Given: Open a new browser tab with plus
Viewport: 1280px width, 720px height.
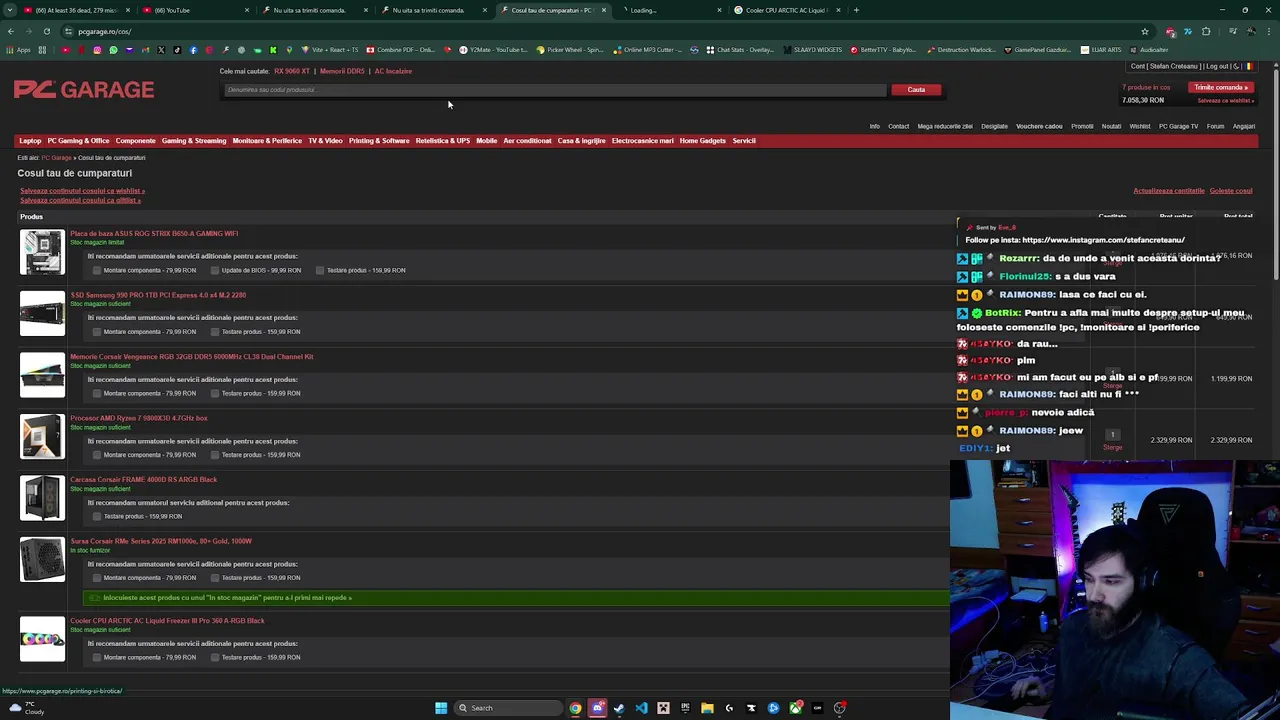Looking at the screenshot, I should (x=856, y=10).
